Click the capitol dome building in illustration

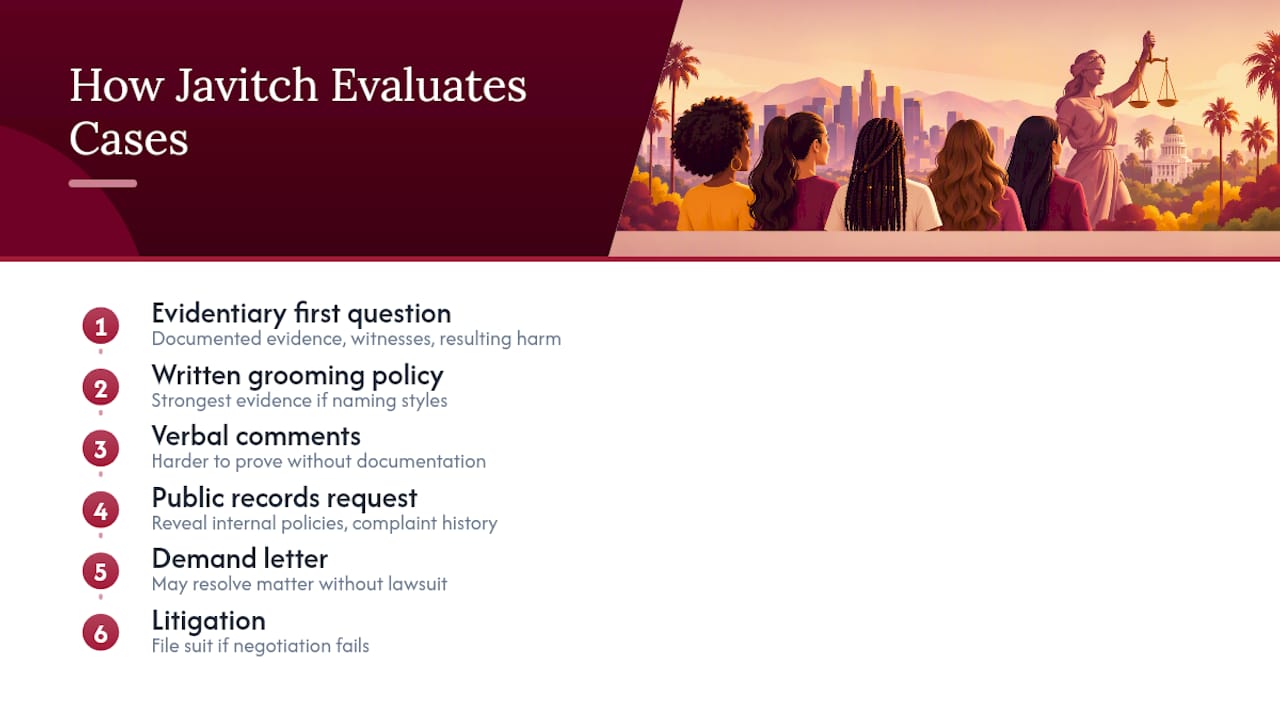click(1171, 153)
